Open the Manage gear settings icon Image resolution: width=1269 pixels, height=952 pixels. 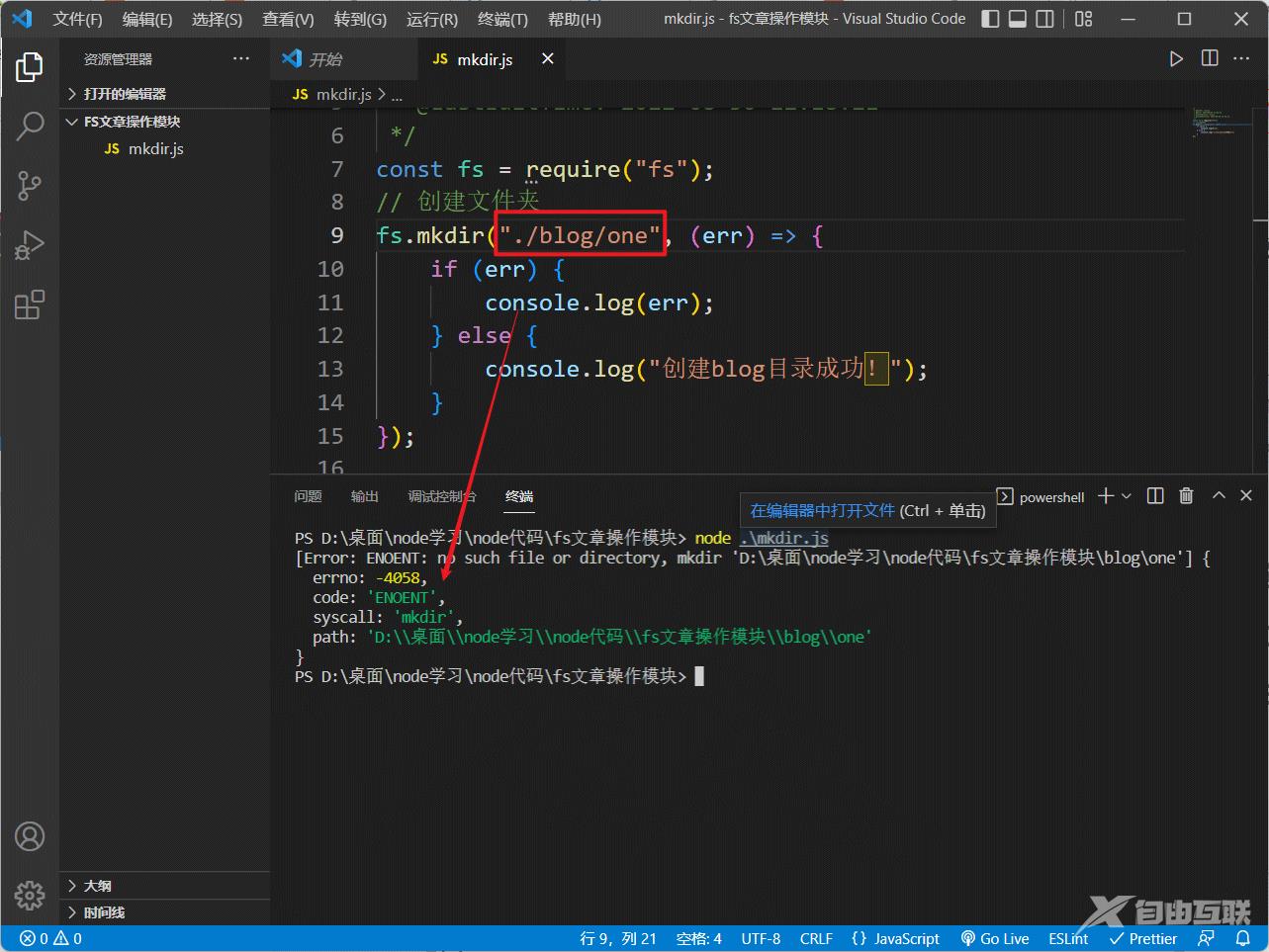30,895
